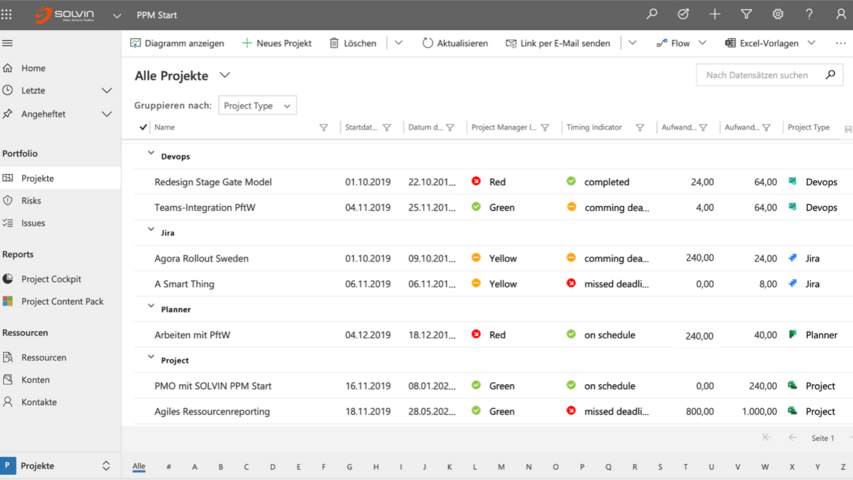
Task: Click the search magnifier in top bar
Action: pyautogui.click(x=652, y=15)
